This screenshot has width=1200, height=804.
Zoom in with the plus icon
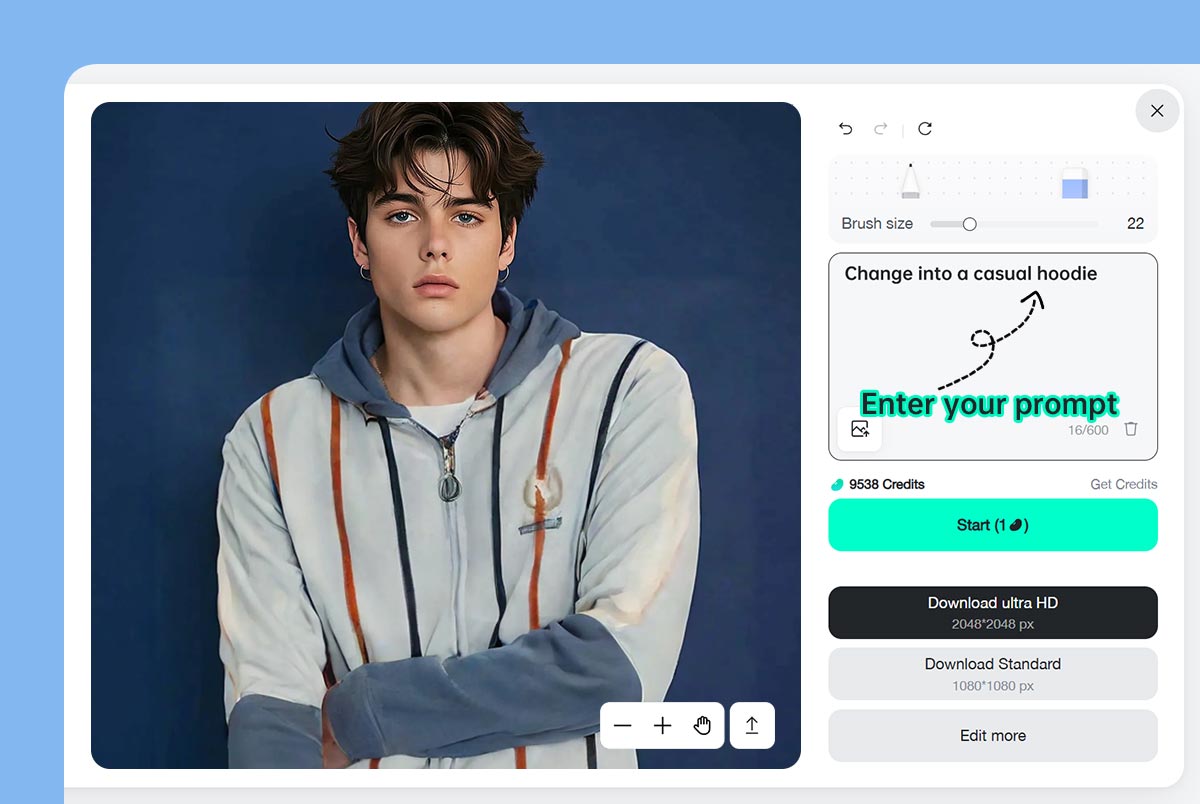pyautogui.click(x=662, y=726)
